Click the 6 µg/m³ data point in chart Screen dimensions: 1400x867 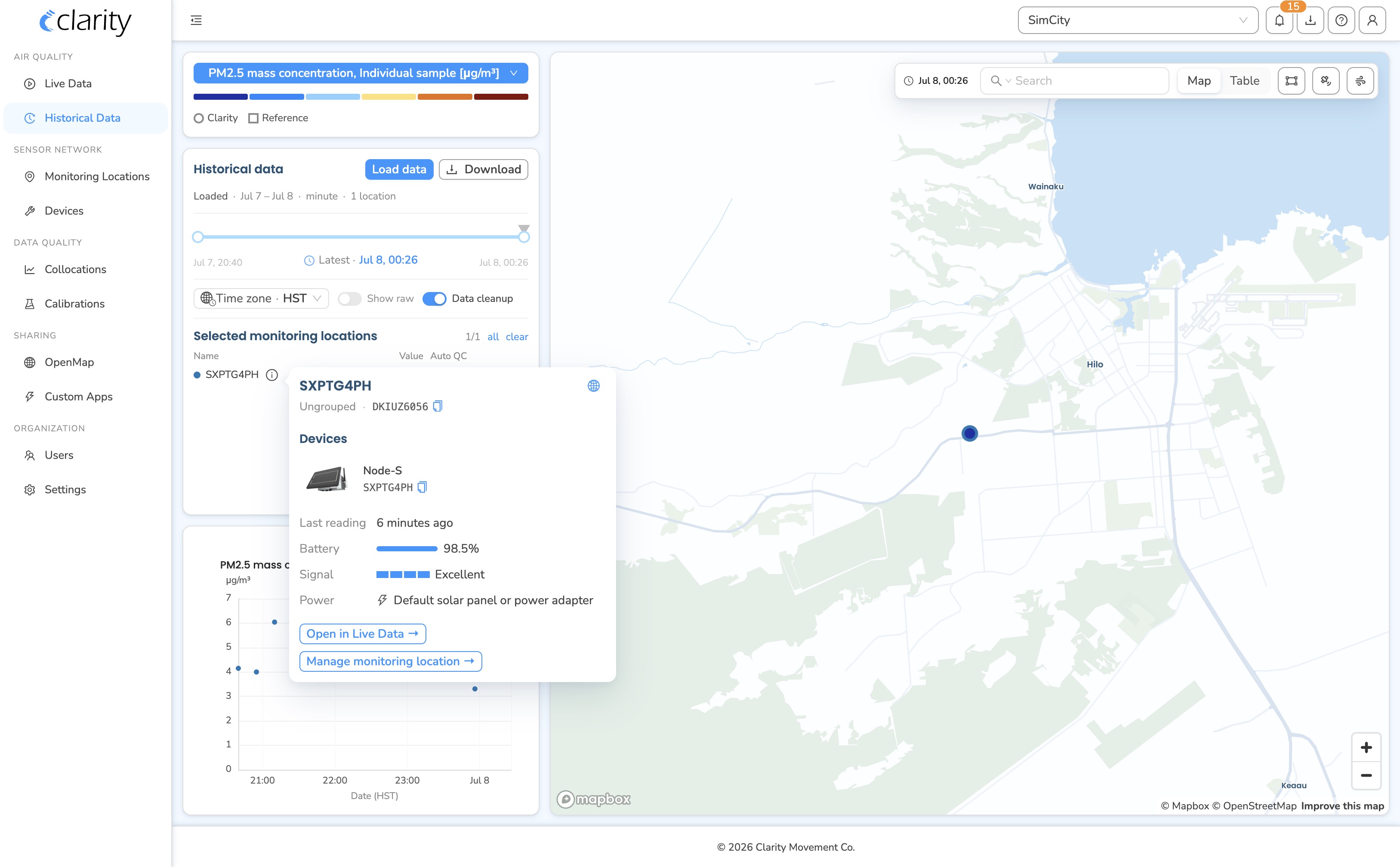[x=275, y=622]
